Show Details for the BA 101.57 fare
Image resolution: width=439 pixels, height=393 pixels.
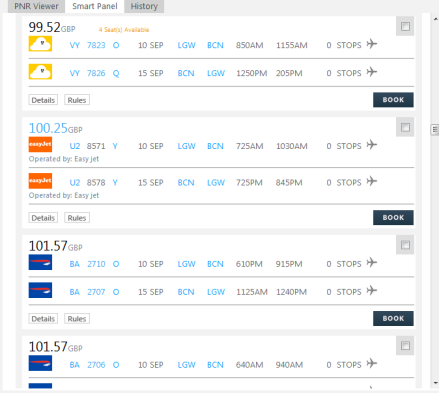[43, 319]
